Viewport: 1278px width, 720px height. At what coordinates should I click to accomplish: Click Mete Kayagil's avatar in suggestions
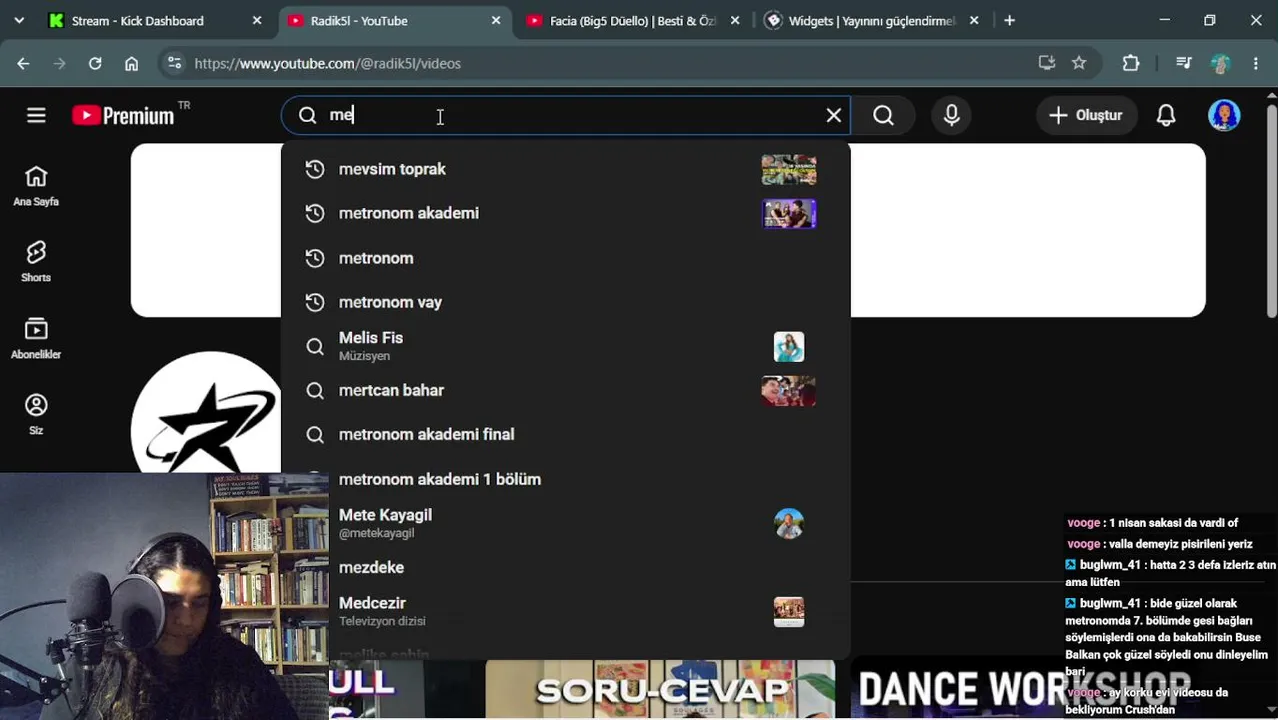pos(789,523)
